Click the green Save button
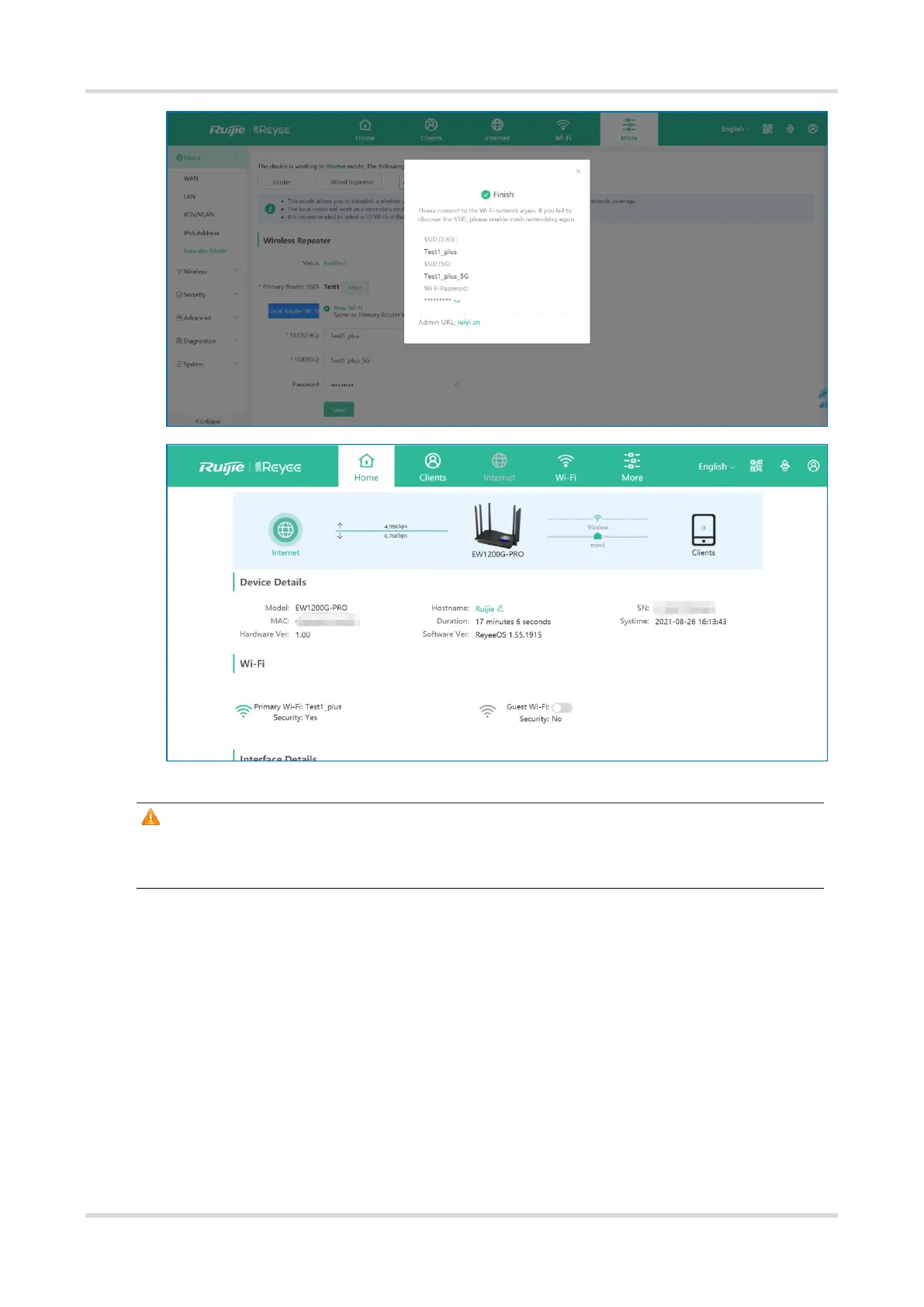The image size is (924, 1307). pos(339,409)
